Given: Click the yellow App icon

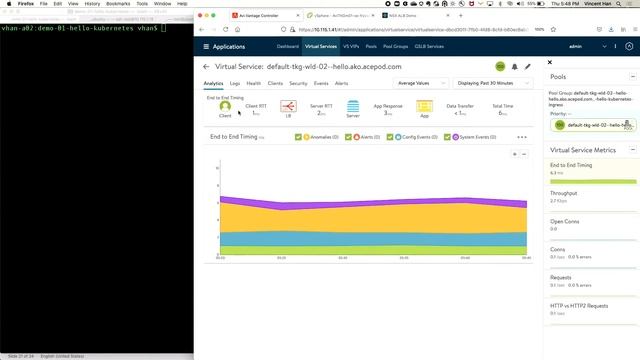Looking at the screenshot, I should click(424, 106).
